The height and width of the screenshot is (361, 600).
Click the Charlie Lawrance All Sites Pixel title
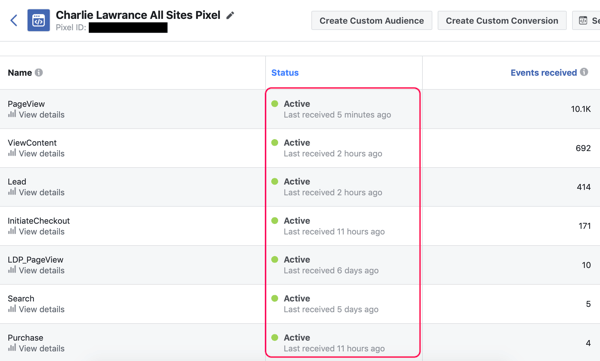138,15
